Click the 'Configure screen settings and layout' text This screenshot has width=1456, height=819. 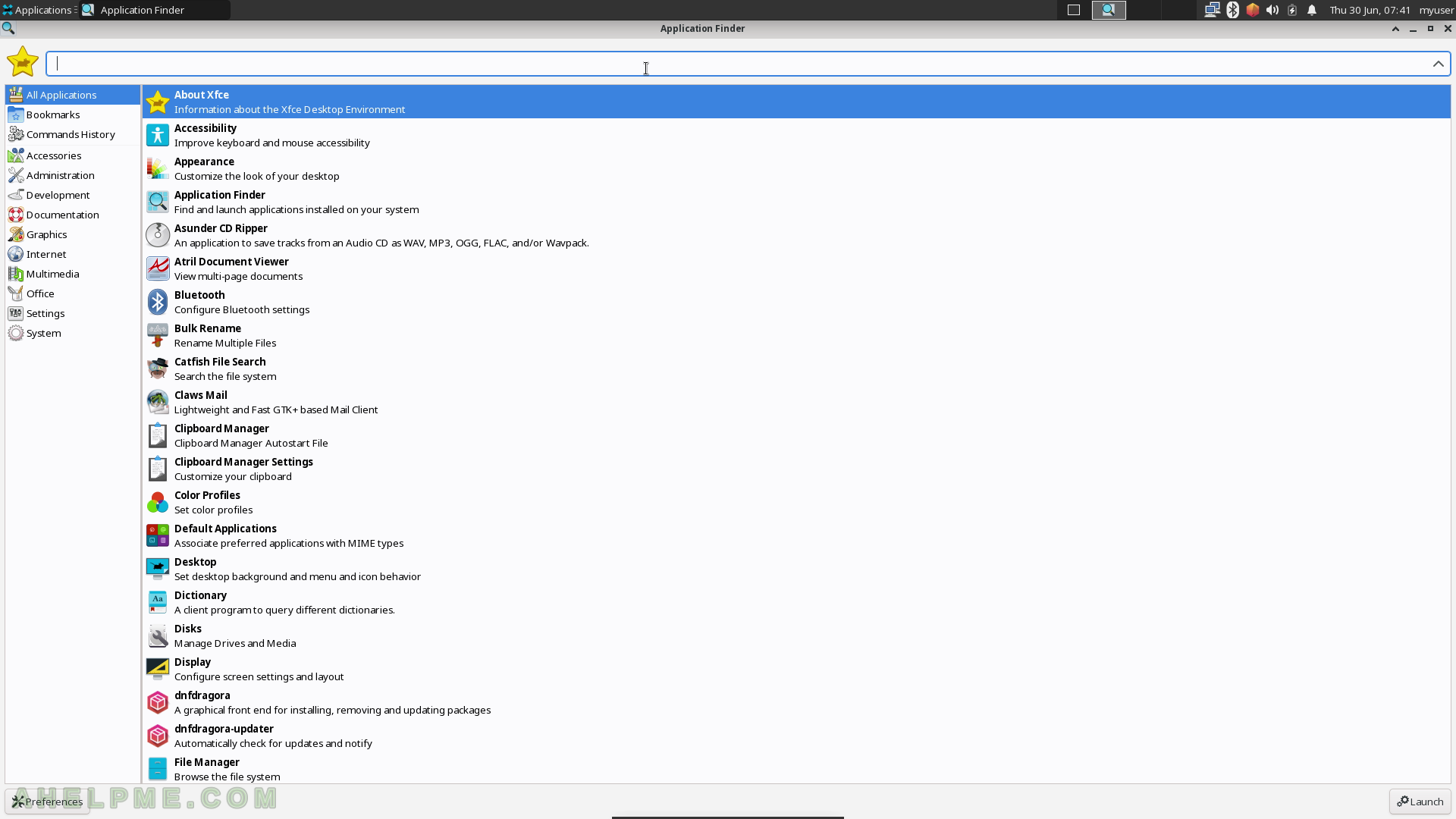click(x=259, y=677)
